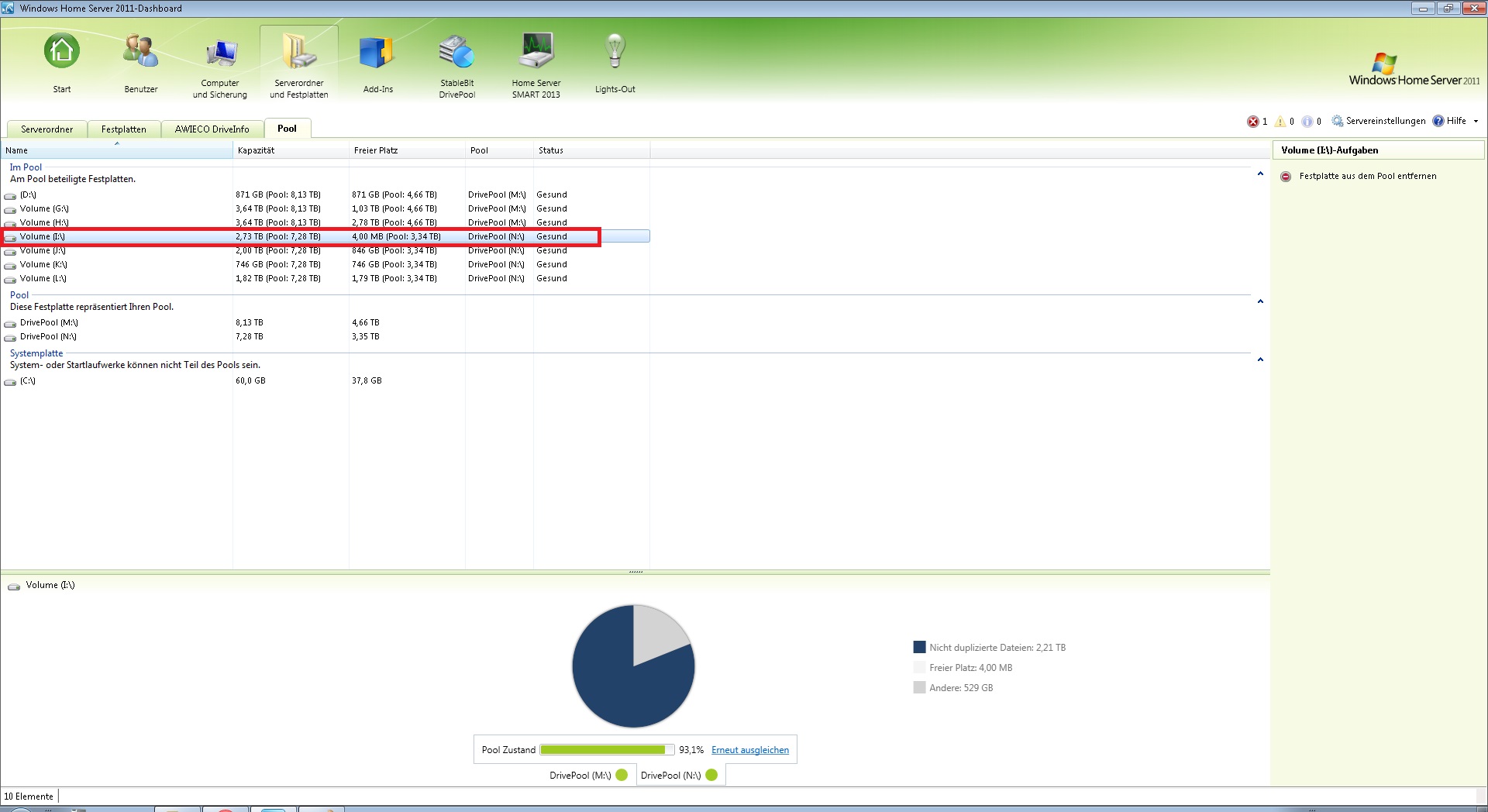Click the 93,1% pool state value

coord(691,750)
